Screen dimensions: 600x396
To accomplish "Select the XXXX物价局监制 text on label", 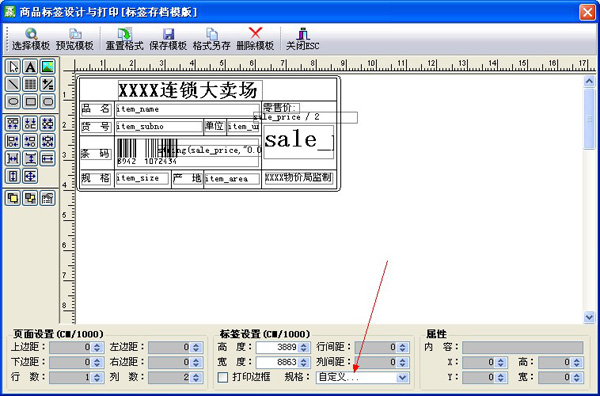I will 298,178.
